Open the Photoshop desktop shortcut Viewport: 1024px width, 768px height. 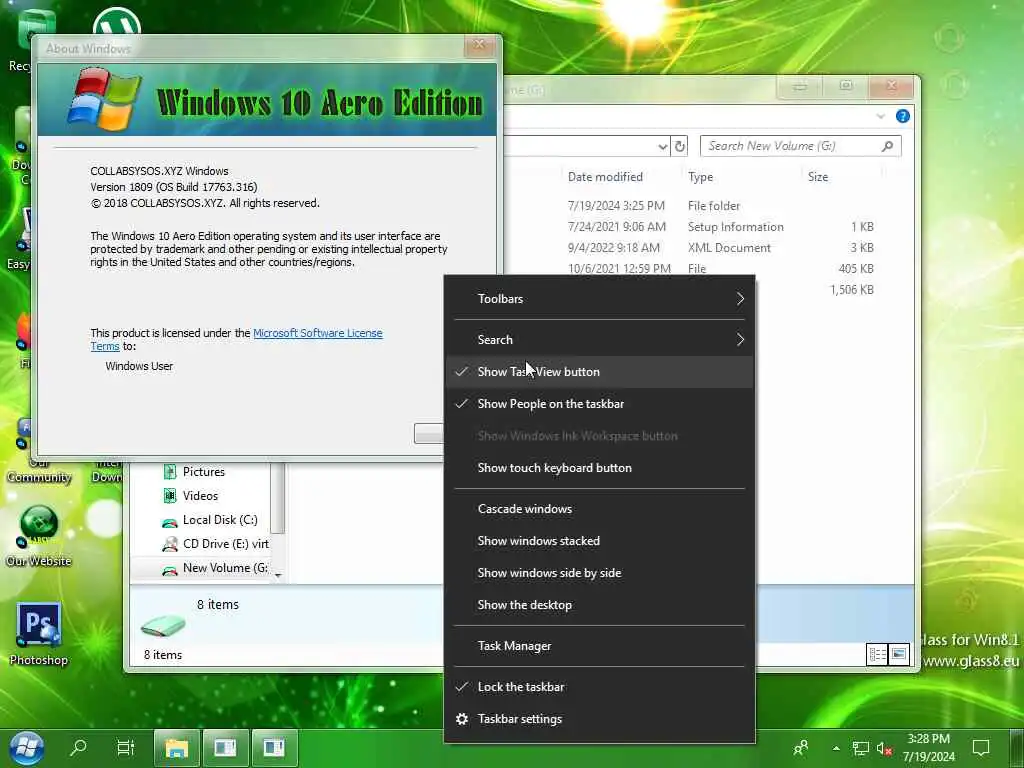[39, 633]
